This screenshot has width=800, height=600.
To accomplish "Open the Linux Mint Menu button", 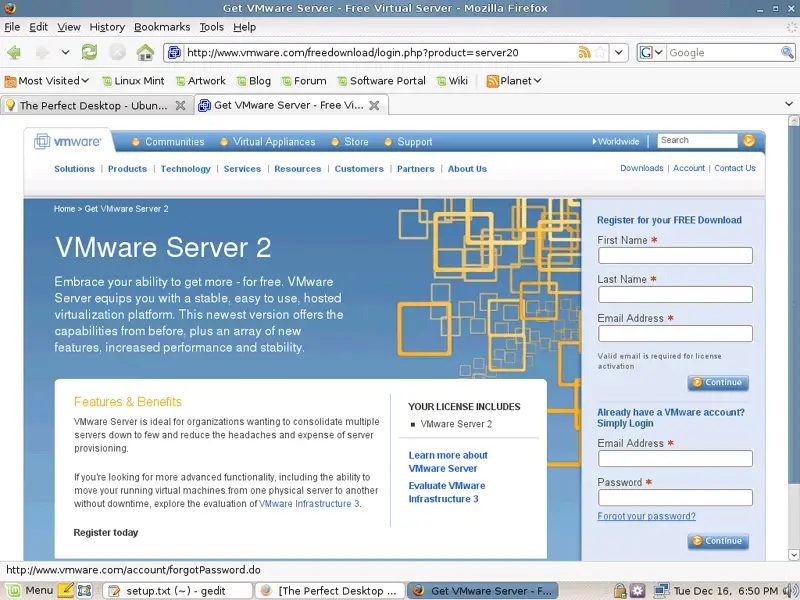I will point(30,590).
